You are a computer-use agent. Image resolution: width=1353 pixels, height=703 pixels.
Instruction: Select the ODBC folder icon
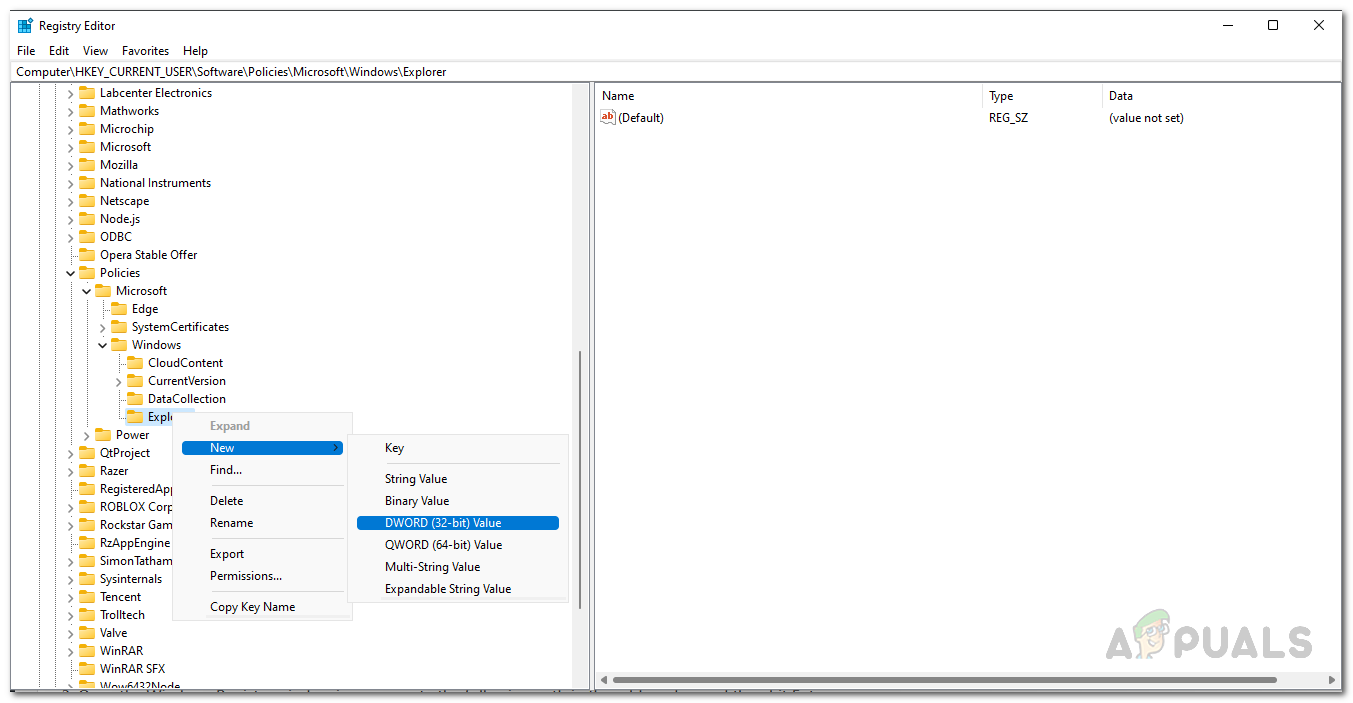(x=87, y=237)
